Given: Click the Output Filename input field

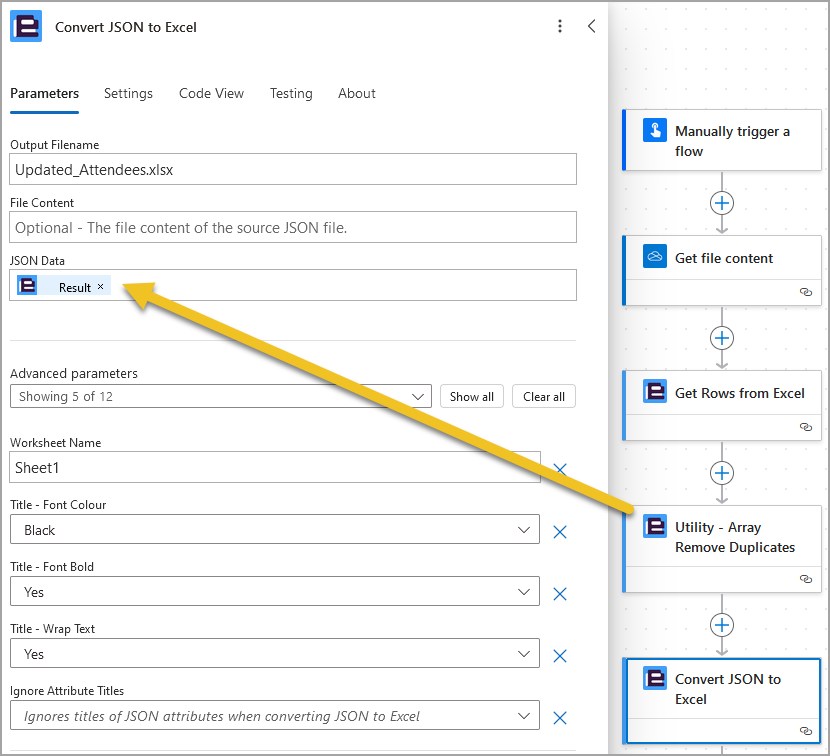Looking at the screenshot, I should pyautogui.click(x=293, y=169).
